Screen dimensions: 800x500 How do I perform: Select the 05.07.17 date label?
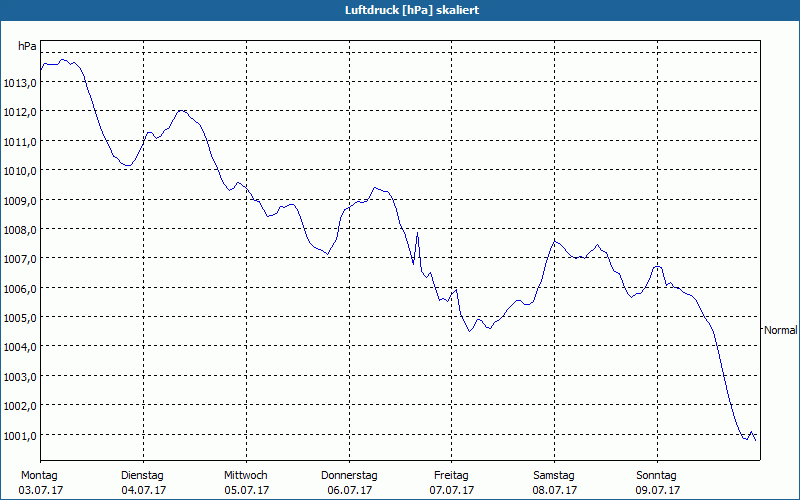pos(246,490)
